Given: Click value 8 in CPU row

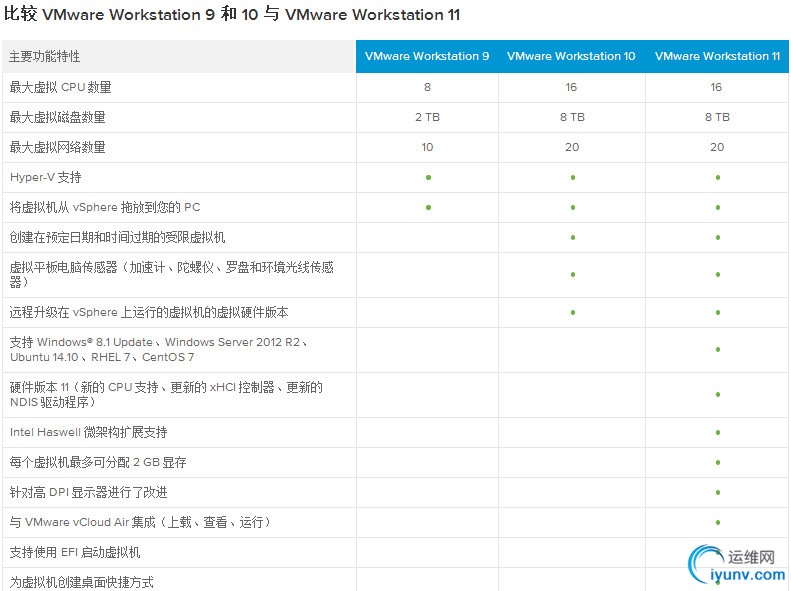Looking at the screenshot, I should (x=427, y=87).
